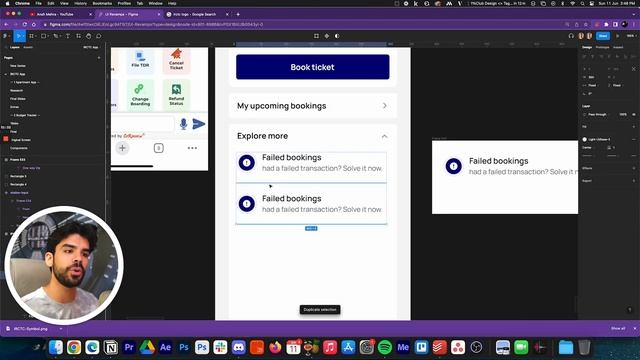Close the downloads bar
The height and width of the screenshot is (360, 640).
tap(634, 328)
